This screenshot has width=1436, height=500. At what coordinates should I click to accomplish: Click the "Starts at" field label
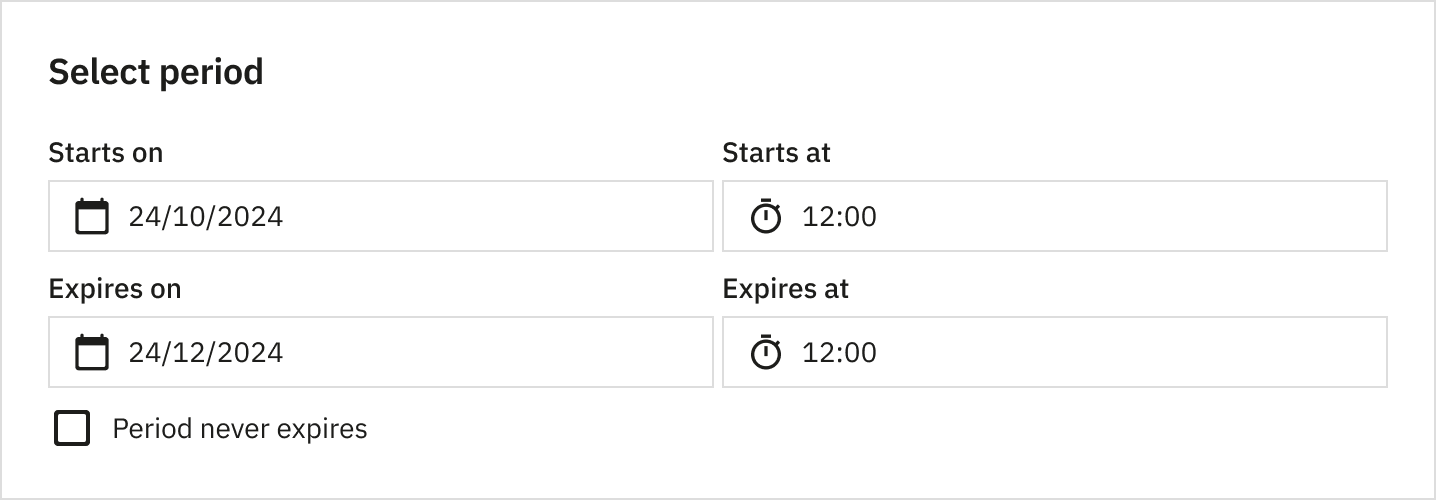pos(776,153)
